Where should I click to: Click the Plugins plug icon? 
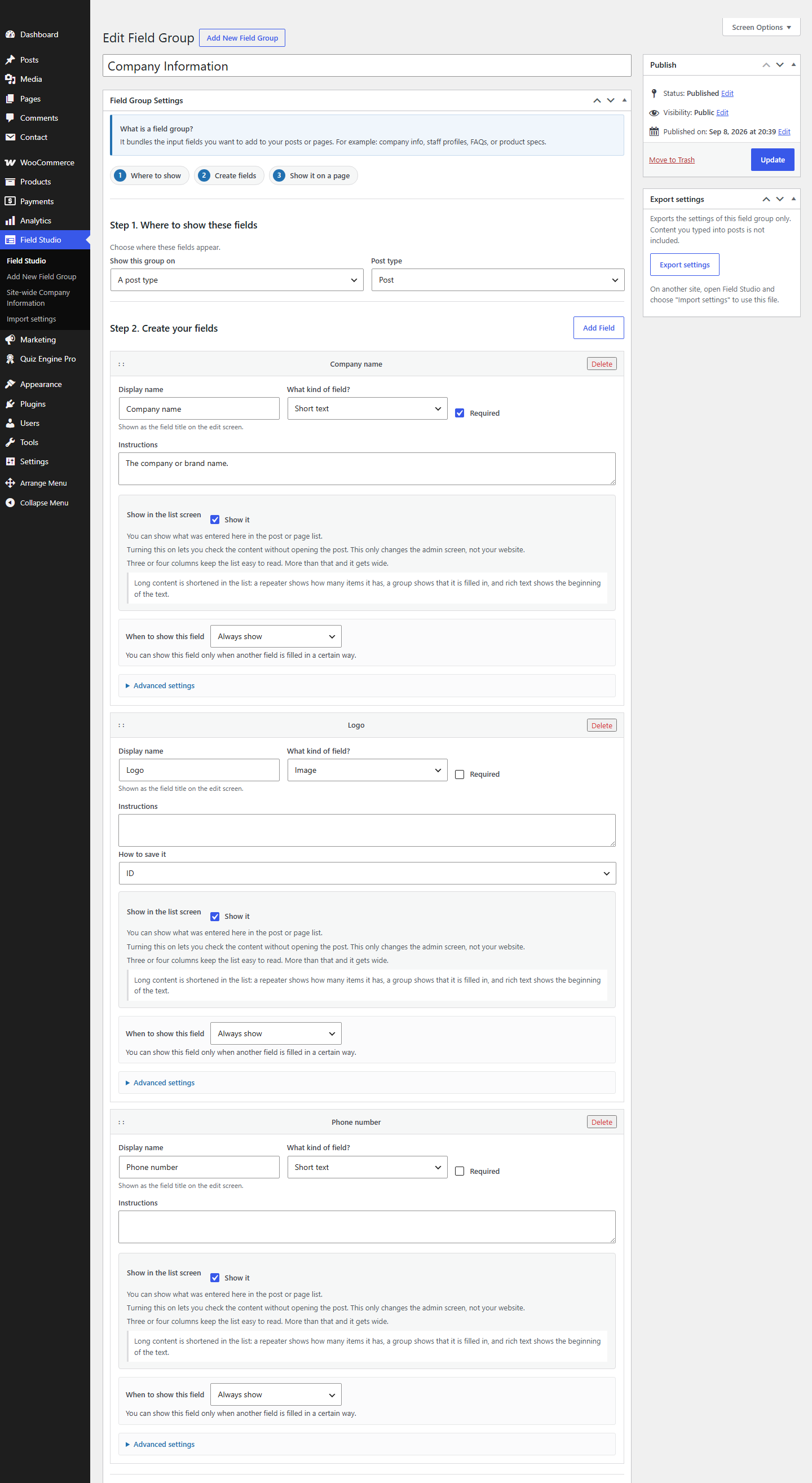10,403
